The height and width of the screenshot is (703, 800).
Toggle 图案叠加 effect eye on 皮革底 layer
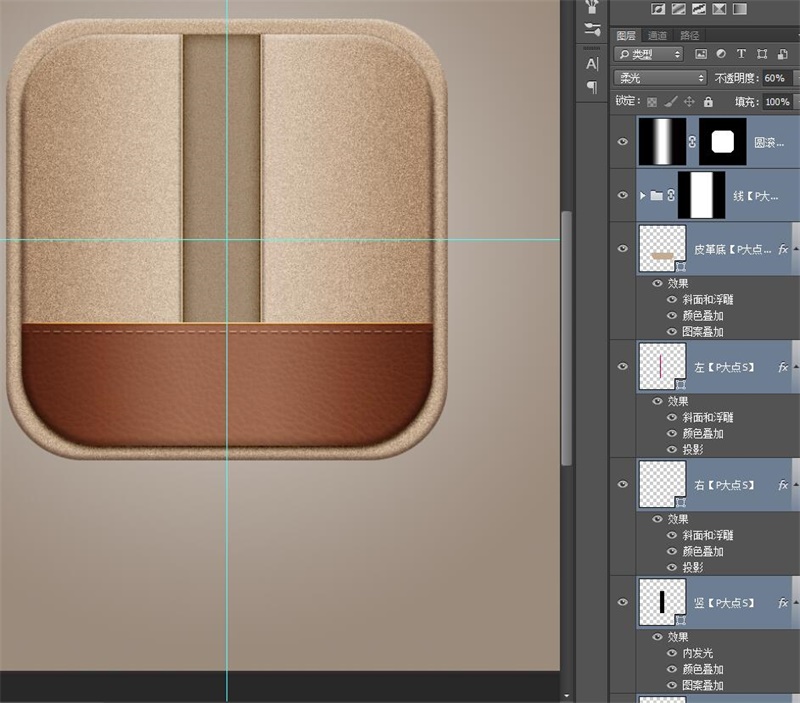click(672, 332)
